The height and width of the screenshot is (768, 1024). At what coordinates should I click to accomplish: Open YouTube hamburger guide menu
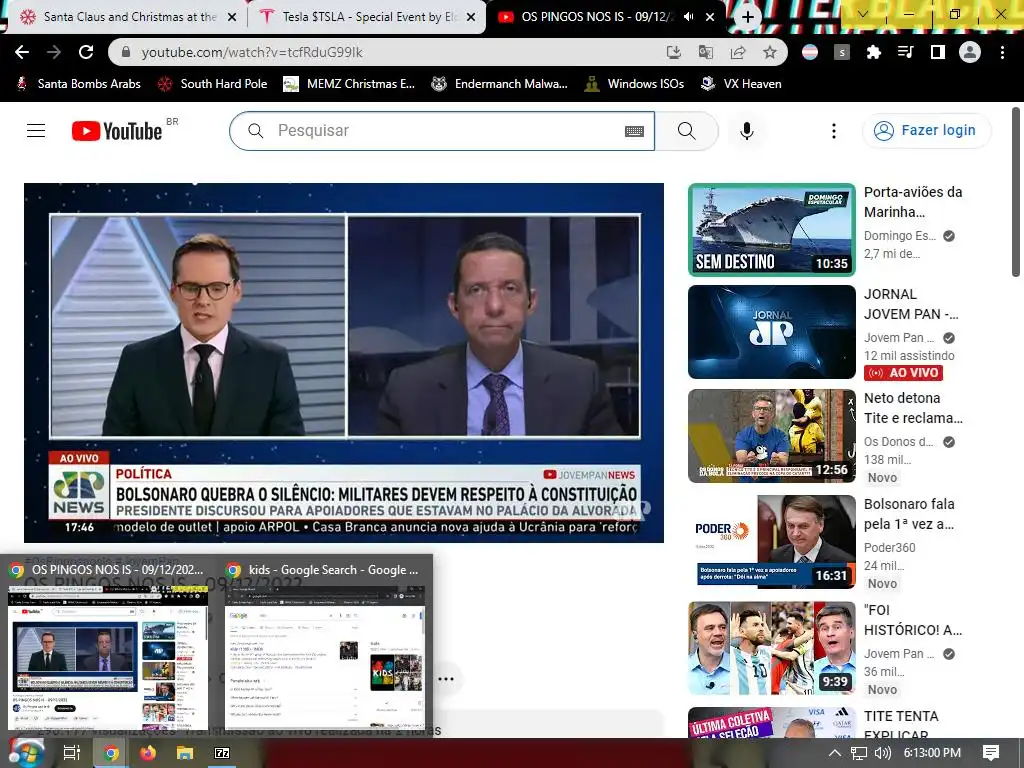36,131
